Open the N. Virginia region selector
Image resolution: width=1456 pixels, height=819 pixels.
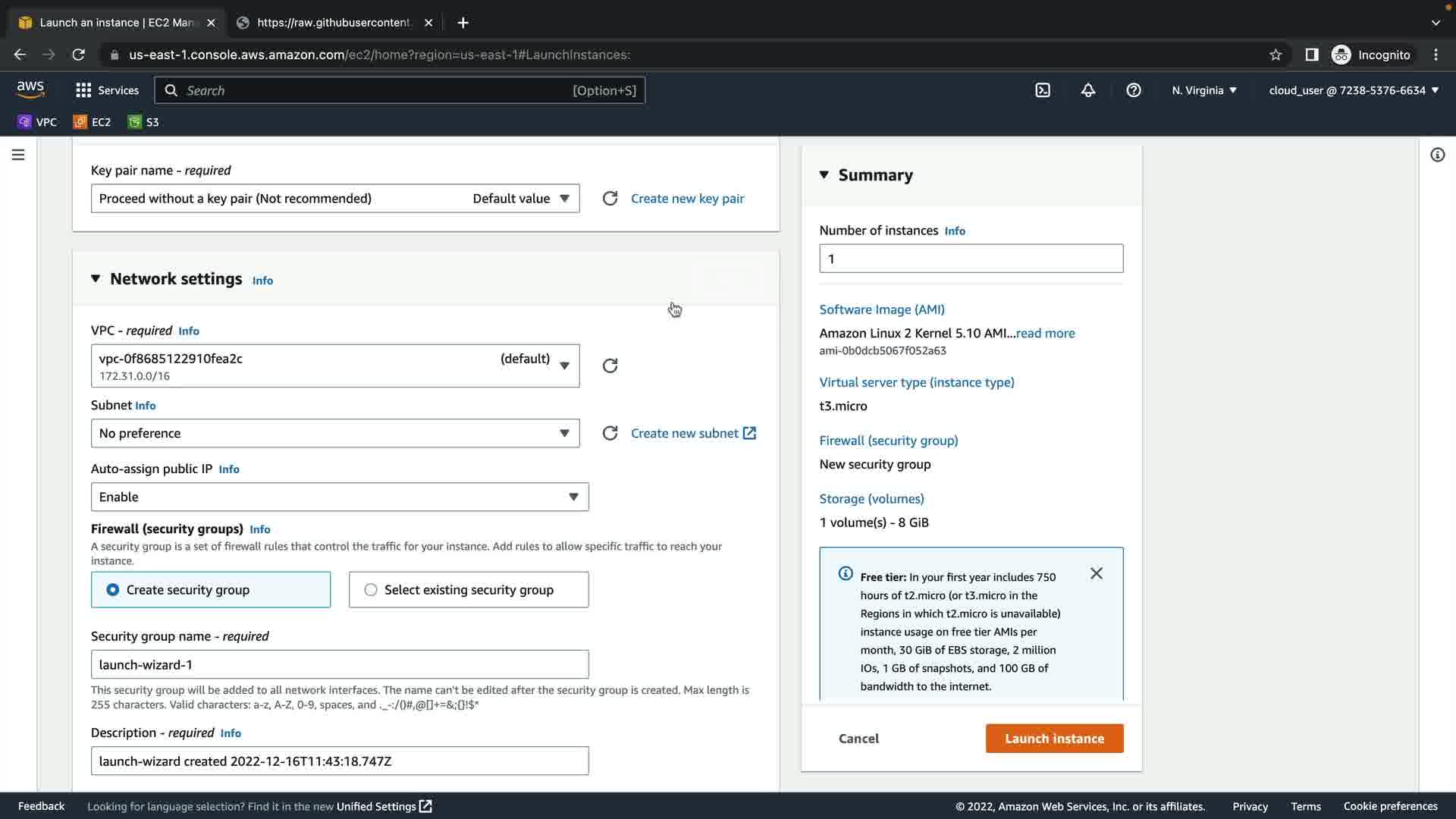point(1203,90)
